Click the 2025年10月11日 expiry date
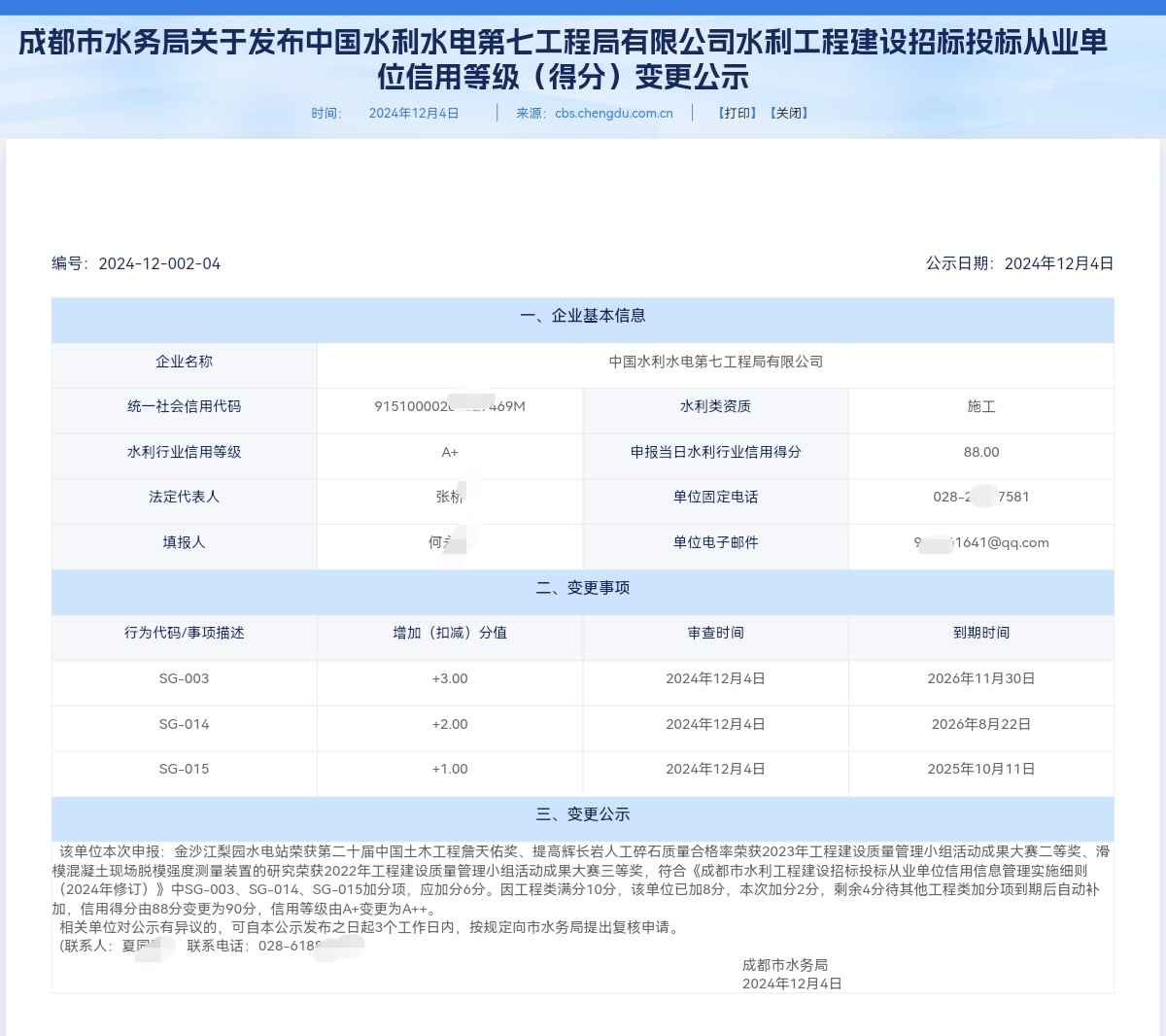Viewport: 1166px width, 1036px height. [981, 769]
